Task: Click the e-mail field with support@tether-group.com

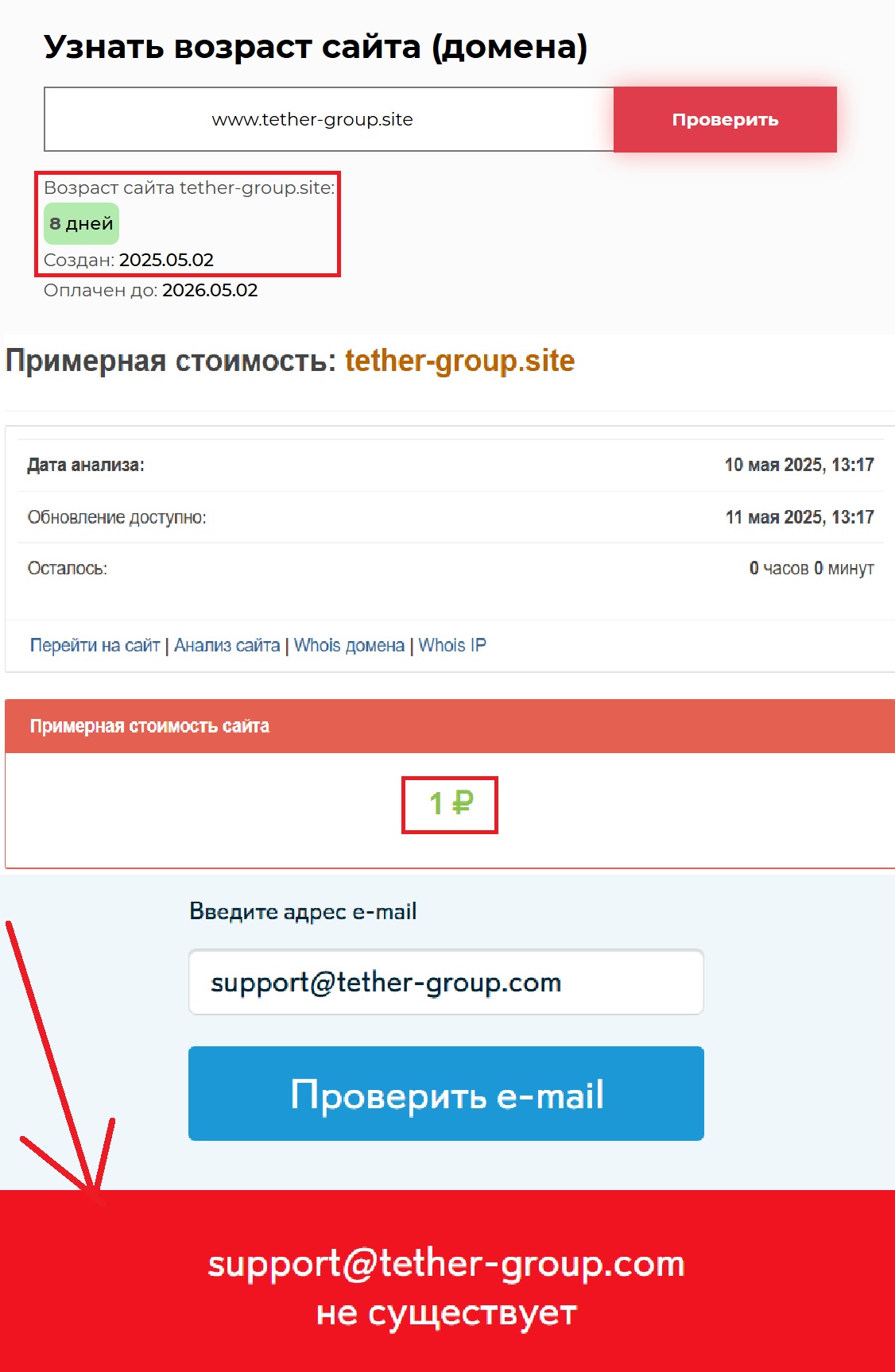Action: pyautogui.click(x=446, y=982)
